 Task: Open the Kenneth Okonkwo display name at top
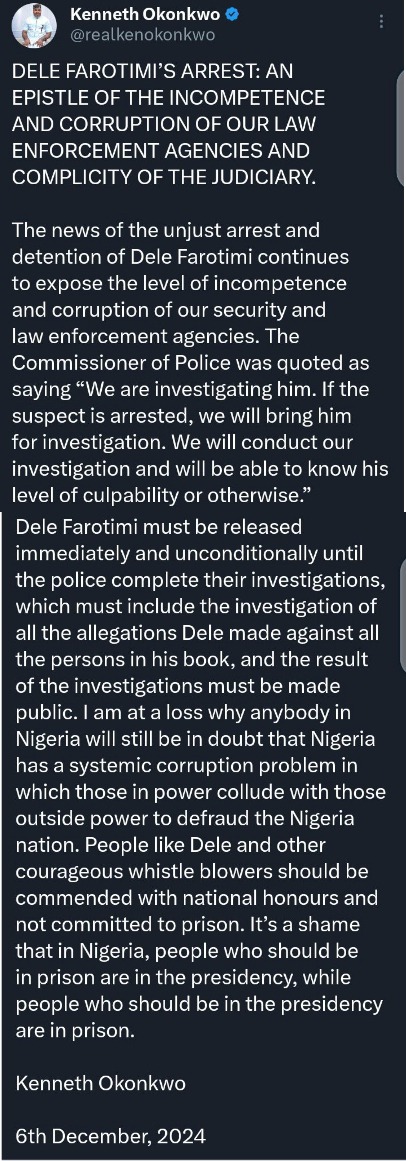click(x=144, y=14)
